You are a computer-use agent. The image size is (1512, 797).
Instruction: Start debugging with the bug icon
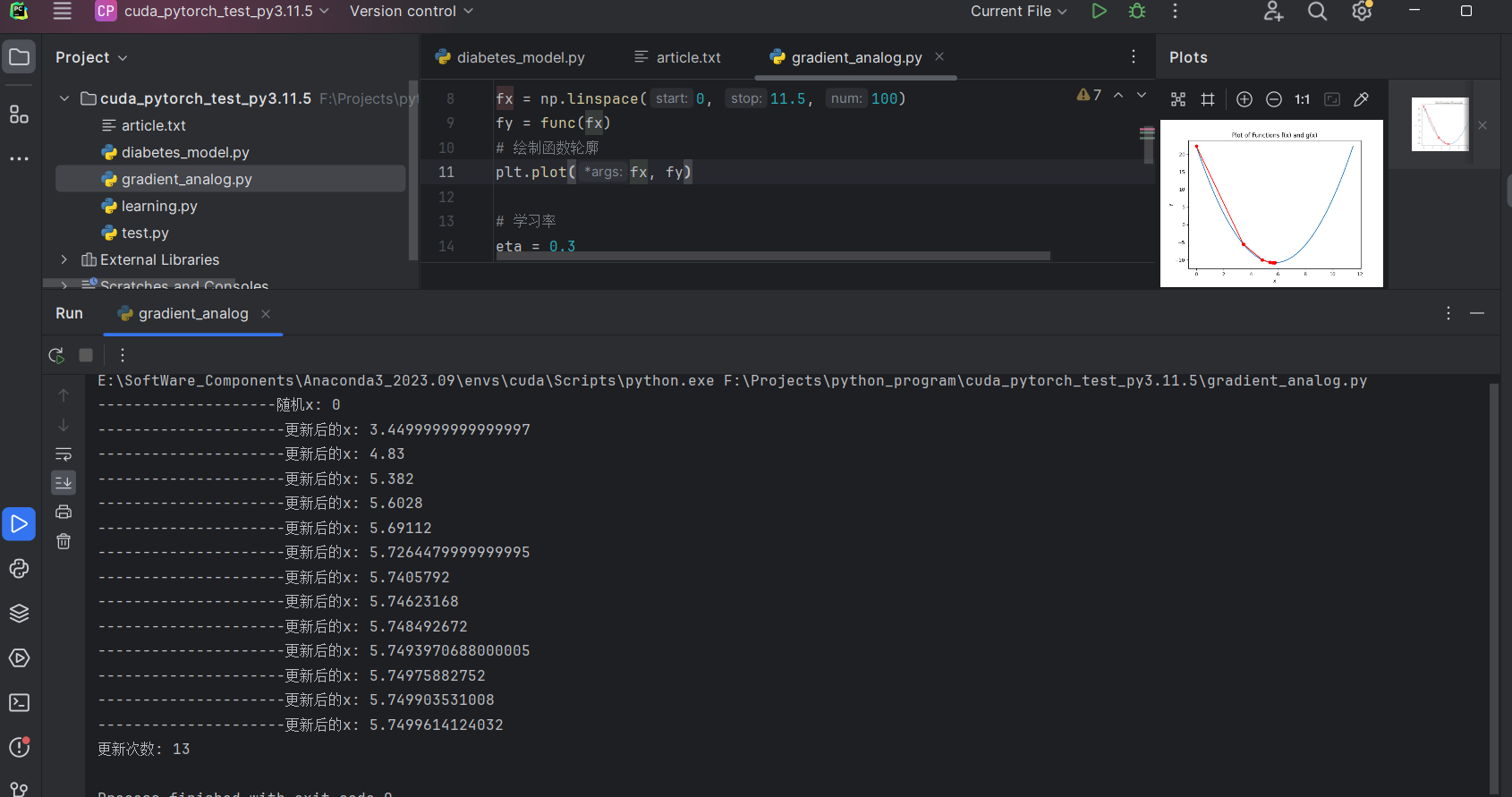[1137, 11]
